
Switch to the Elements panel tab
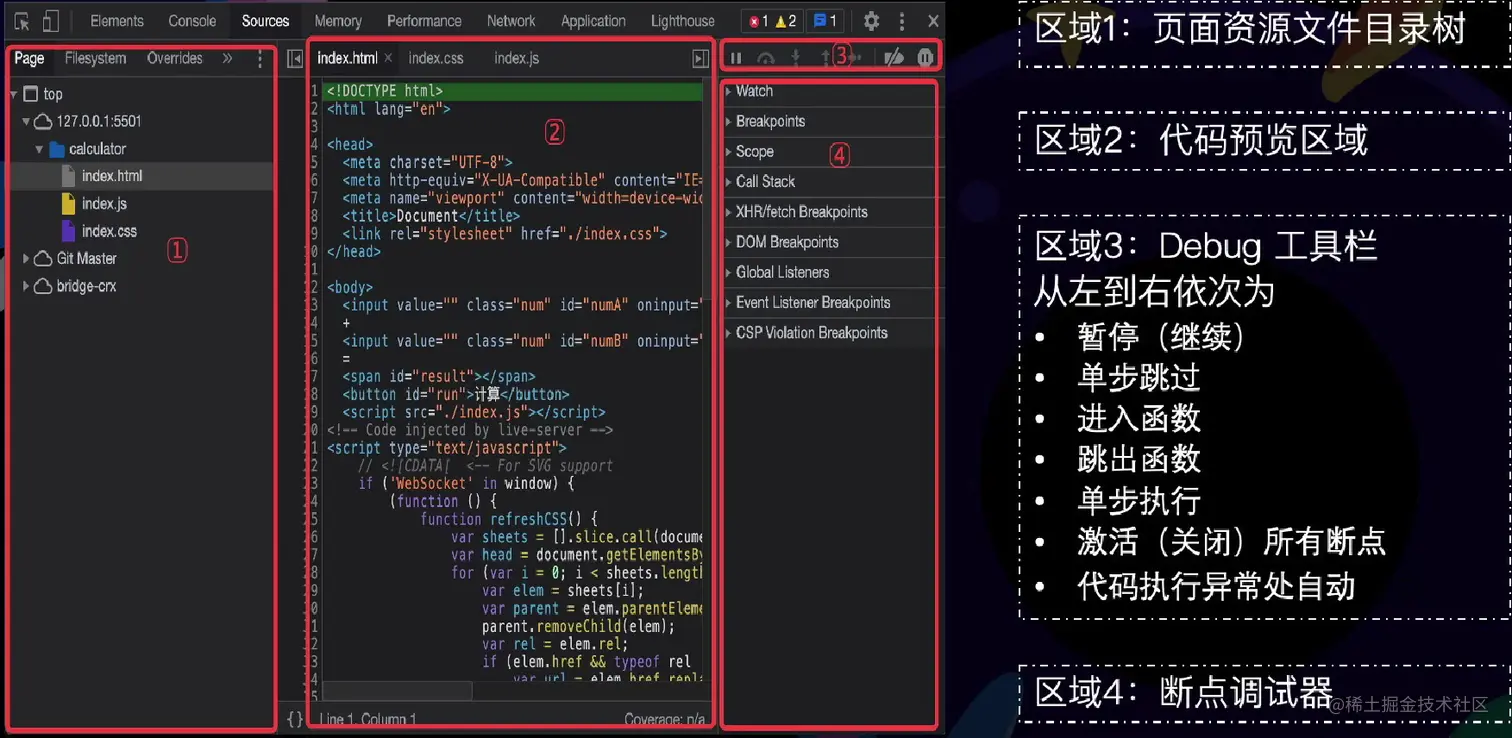[x=117, y=21]
